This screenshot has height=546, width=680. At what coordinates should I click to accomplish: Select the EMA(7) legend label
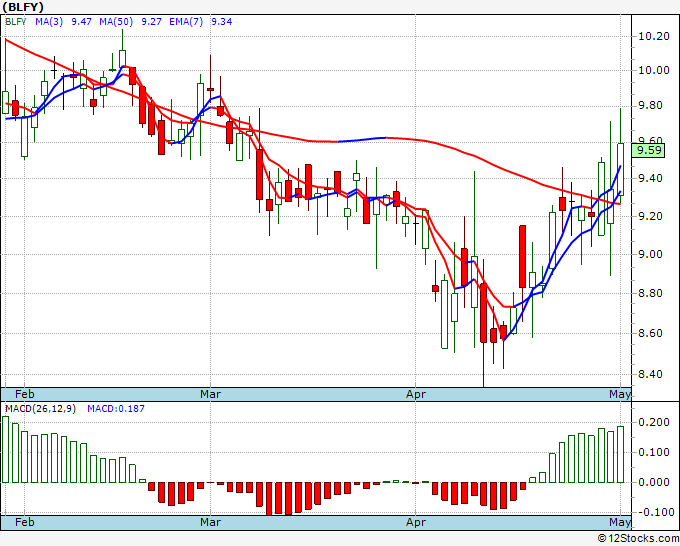186,21
